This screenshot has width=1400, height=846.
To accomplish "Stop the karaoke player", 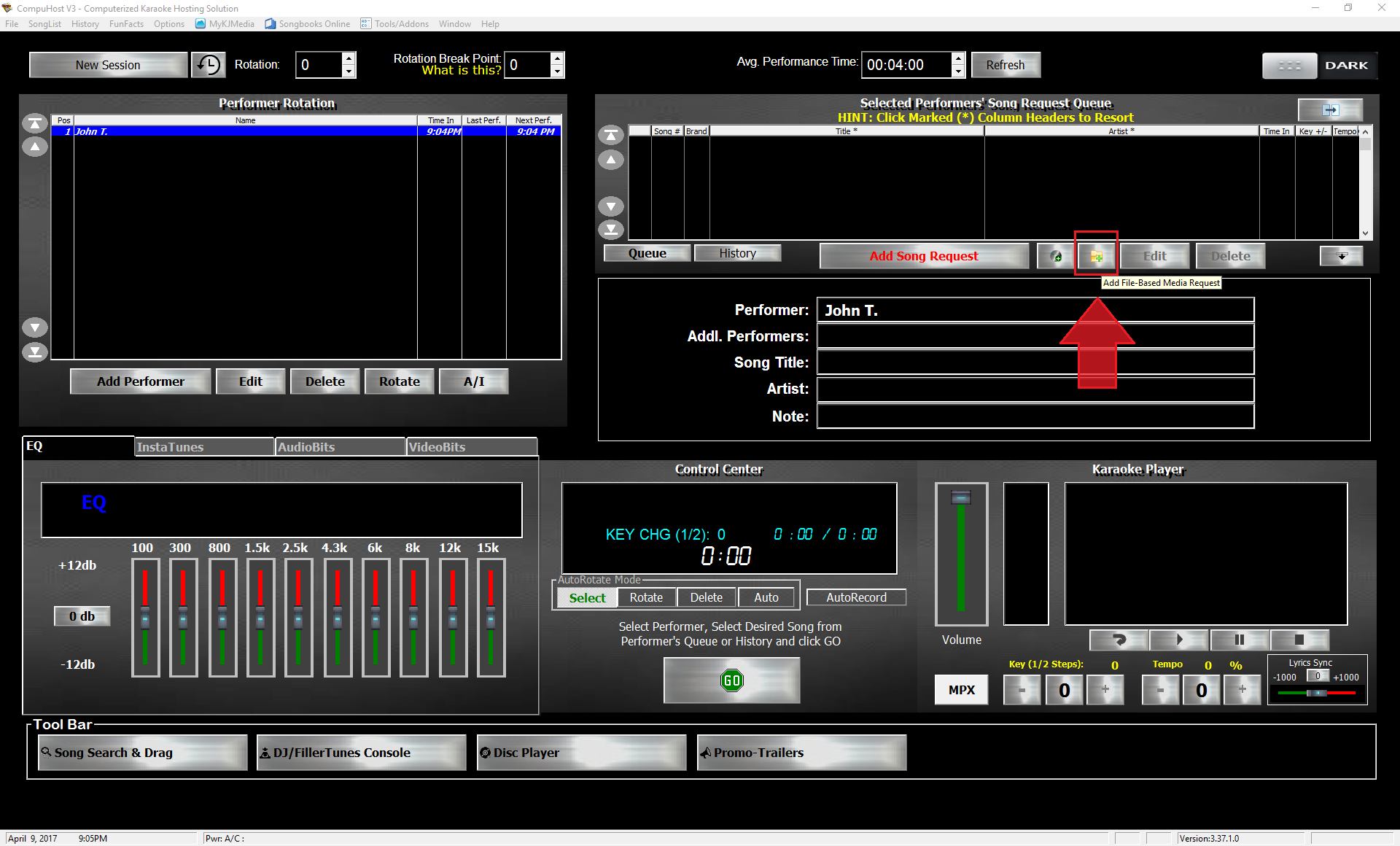I will tap(1299, 640).
